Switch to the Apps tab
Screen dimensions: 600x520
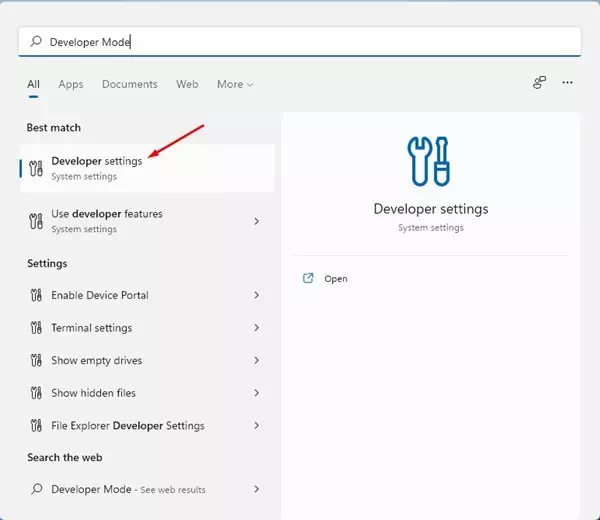[x=71, y=84]
